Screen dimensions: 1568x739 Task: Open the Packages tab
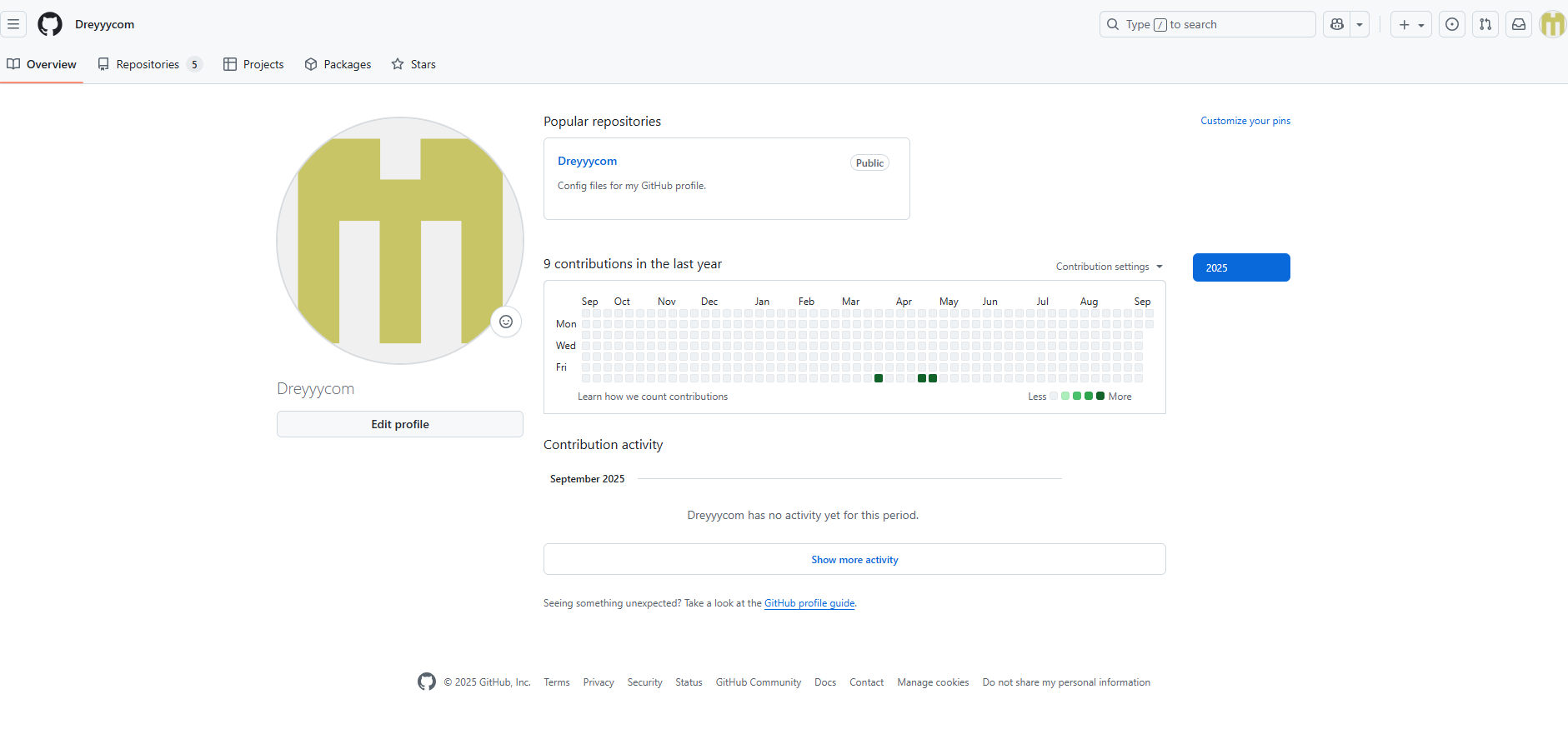(x=338, y=64)
